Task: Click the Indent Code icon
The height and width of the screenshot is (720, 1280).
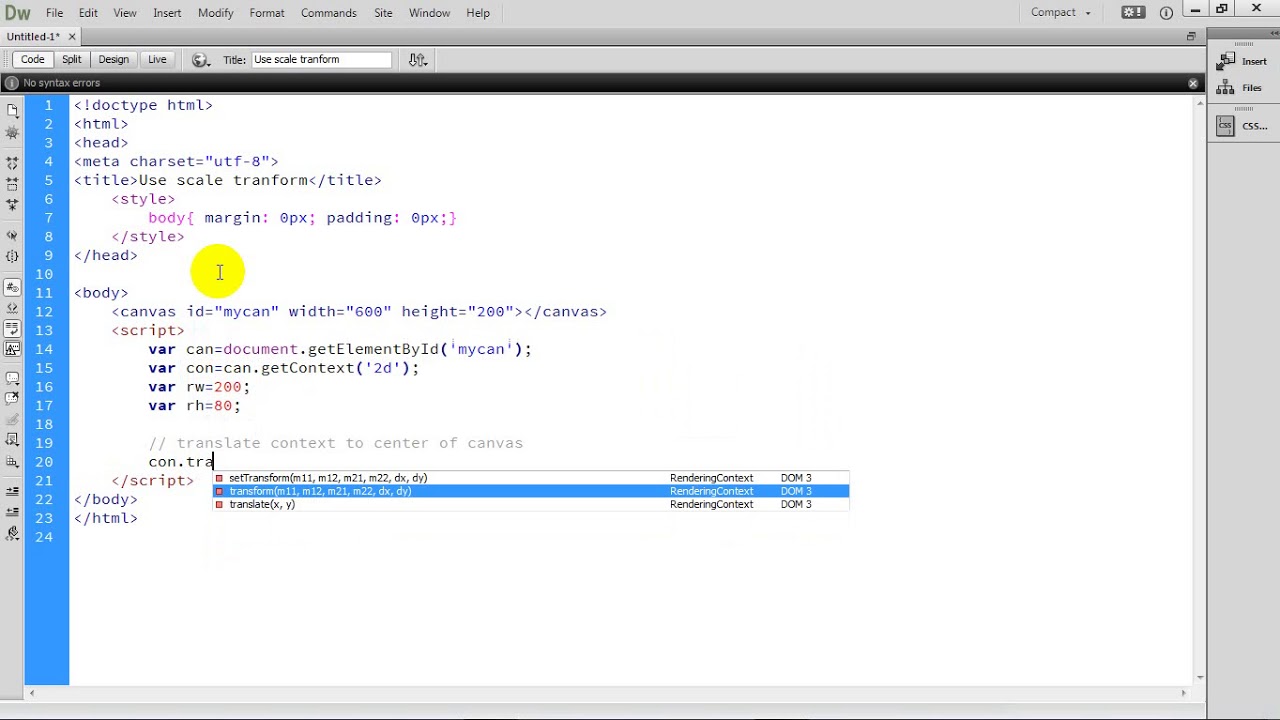Action: click(x=12, y=492)
